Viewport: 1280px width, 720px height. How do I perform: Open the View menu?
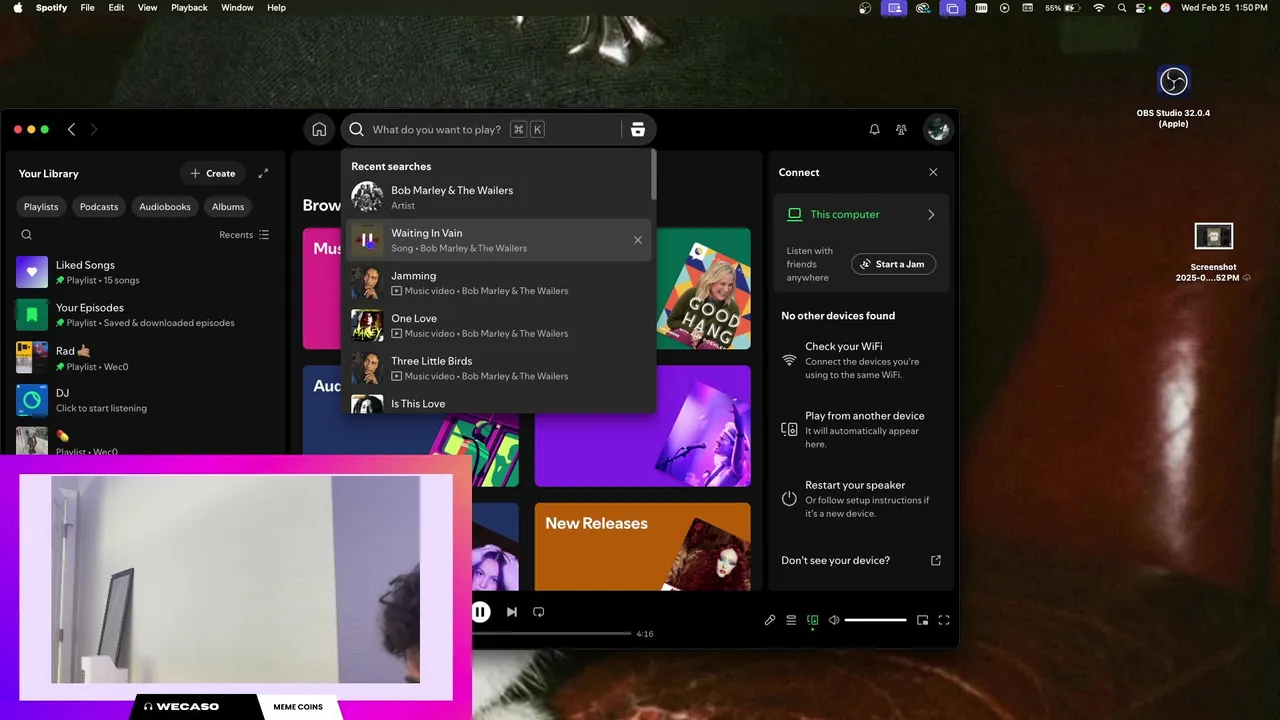click(147, 7)
